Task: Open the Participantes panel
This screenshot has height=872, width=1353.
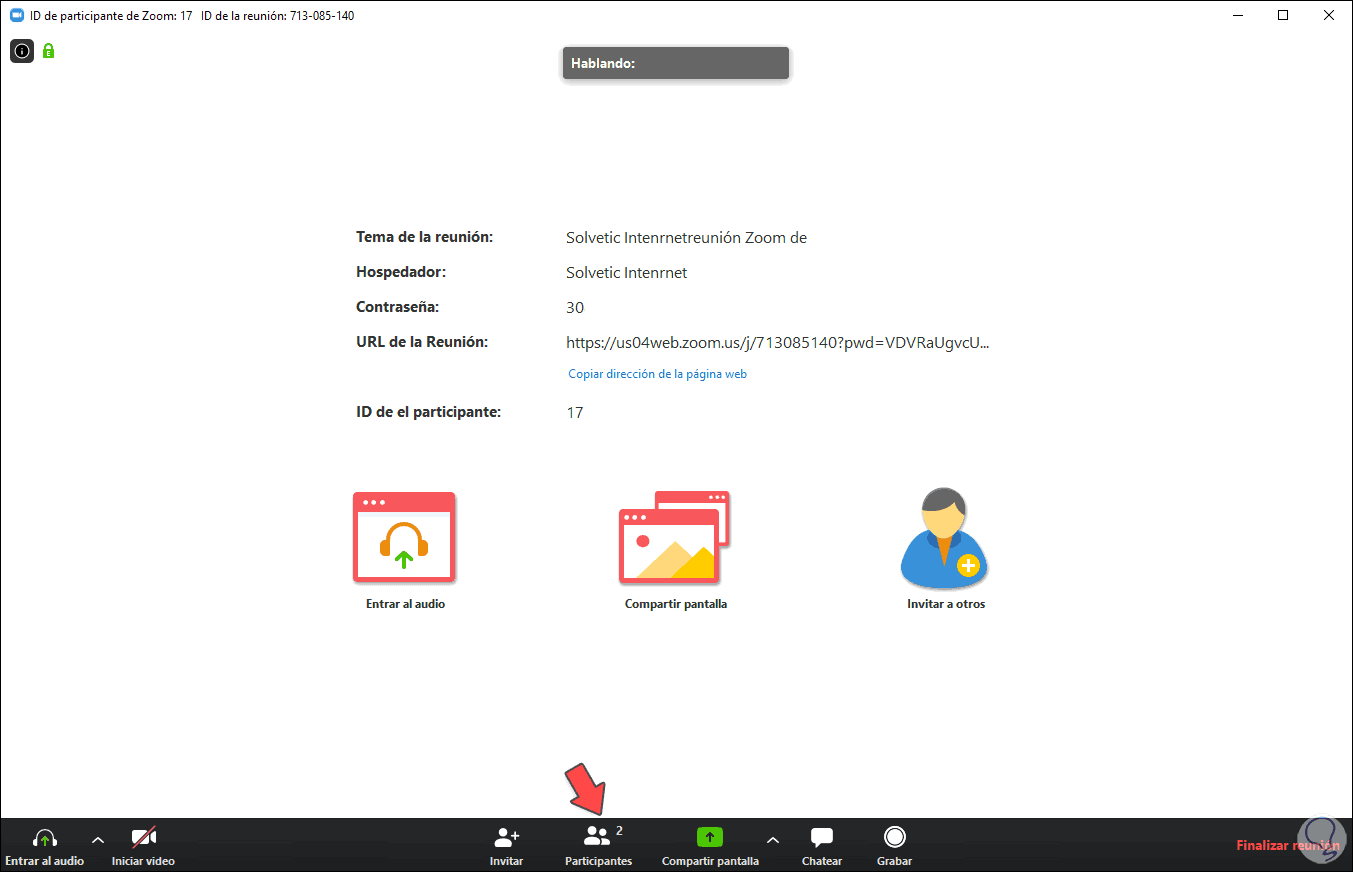Action: click(x=598, y=846)
